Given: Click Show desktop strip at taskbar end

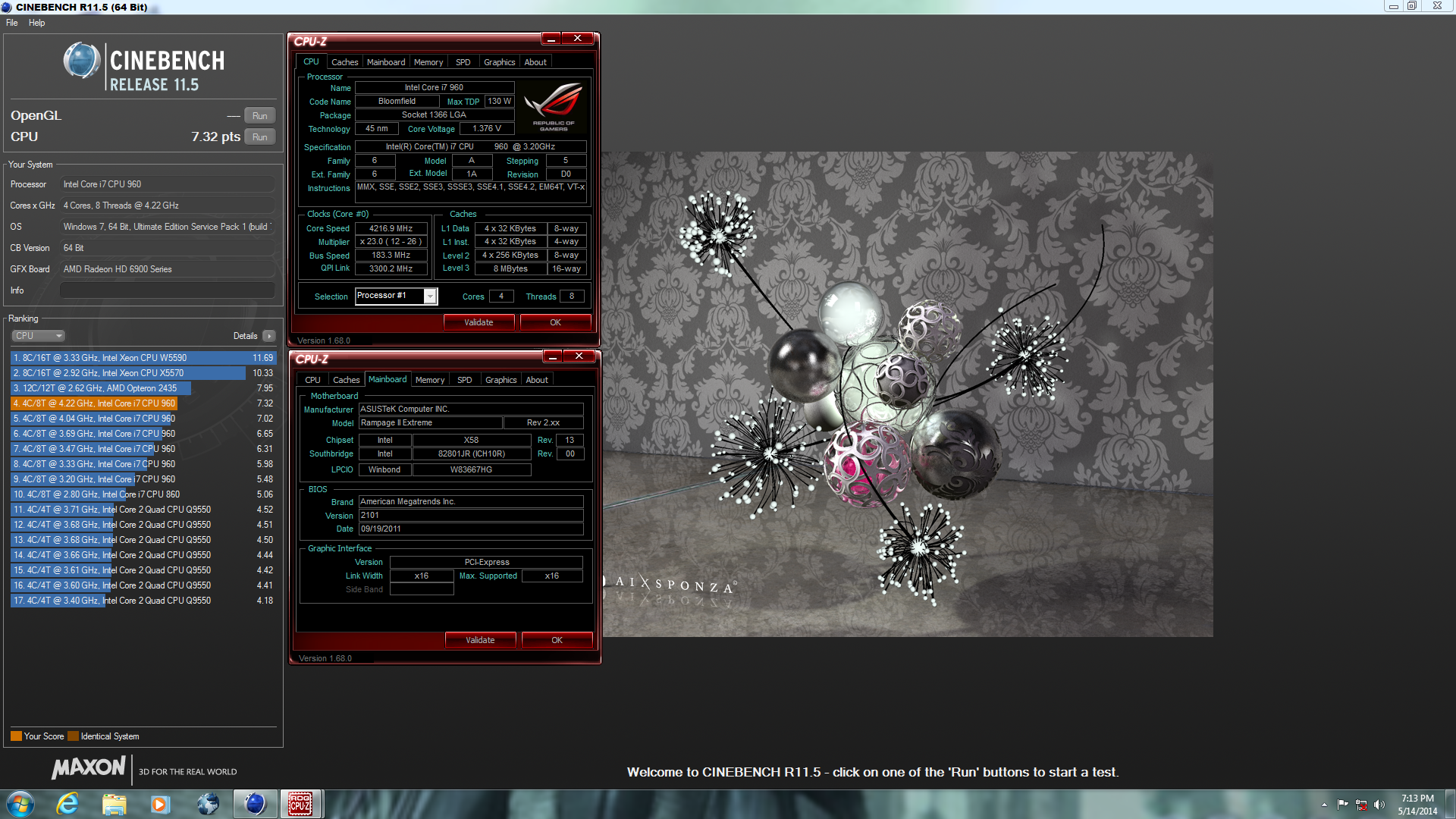Looking at the screenshot, I should coord(1450,804).
